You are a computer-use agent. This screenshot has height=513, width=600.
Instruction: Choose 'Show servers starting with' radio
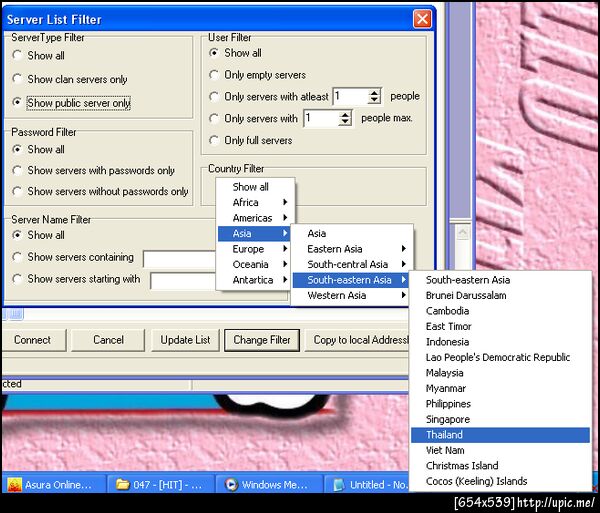[x=17, y=279]
